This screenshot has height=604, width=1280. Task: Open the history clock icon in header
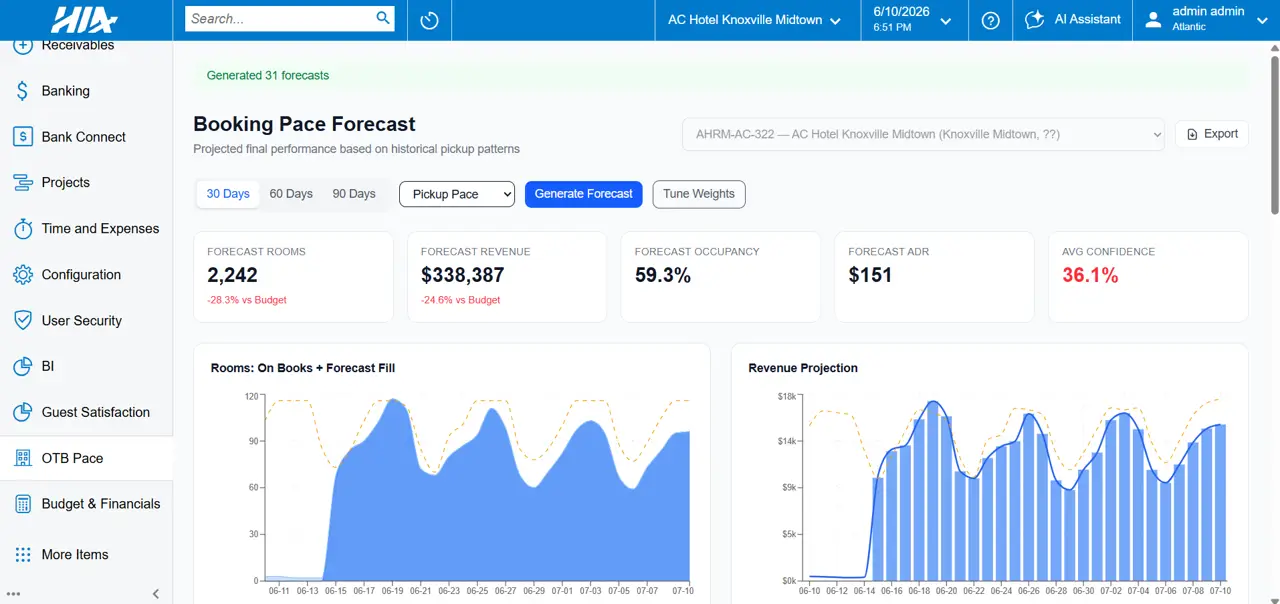430,20
